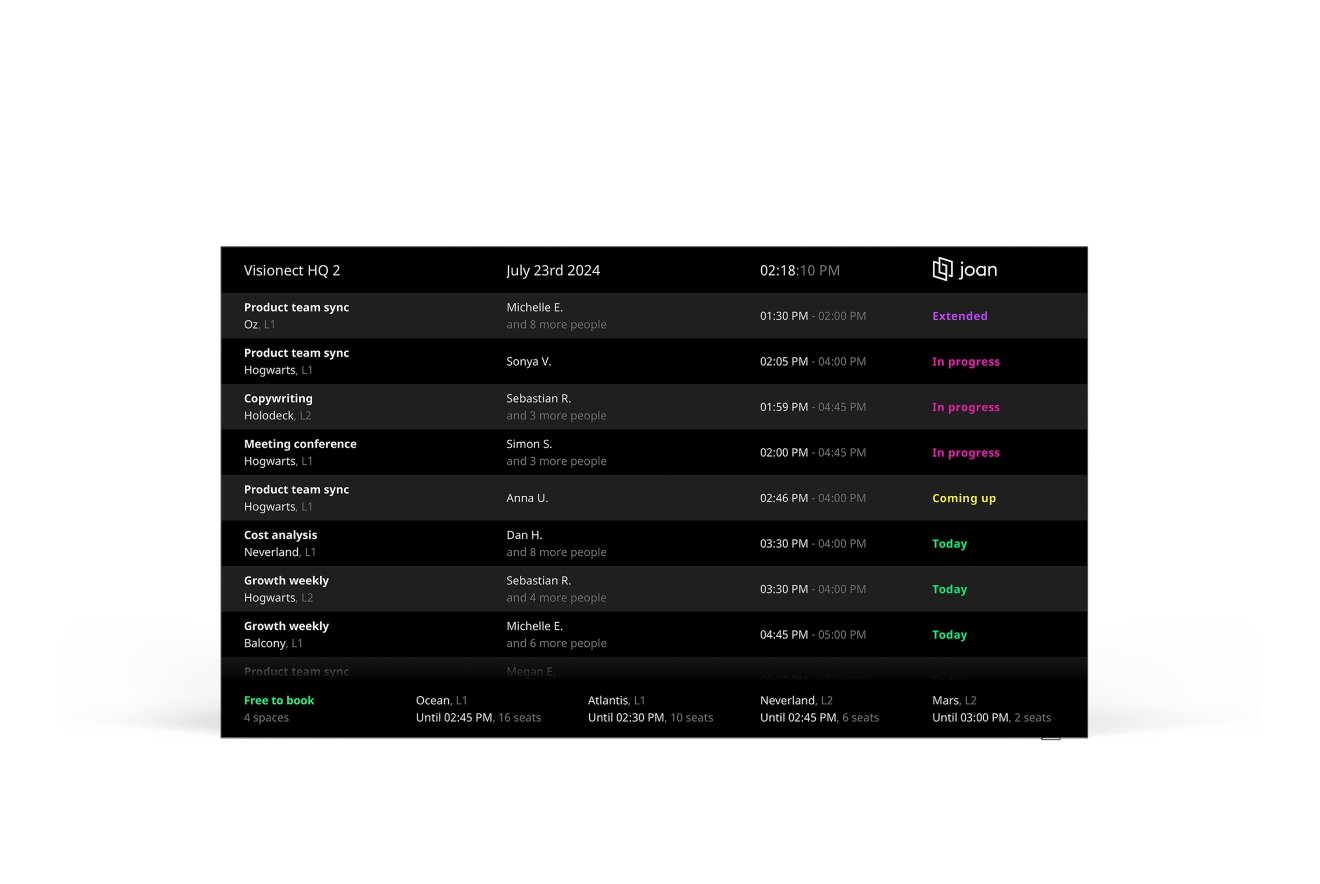Viewport: 1320px width, 884px height.
Task: Open Sonya V.'s meeting row
Action: (x=528, y=362)
